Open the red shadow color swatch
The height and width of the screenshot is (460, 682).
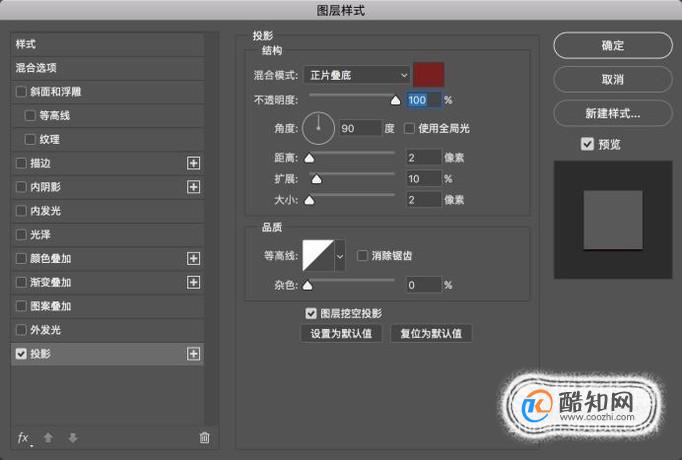point(428,75)
